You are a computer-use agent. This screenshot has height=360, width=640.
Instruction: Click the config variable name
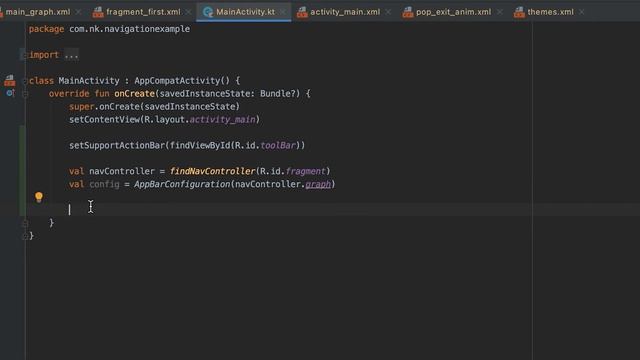[104, 184]
